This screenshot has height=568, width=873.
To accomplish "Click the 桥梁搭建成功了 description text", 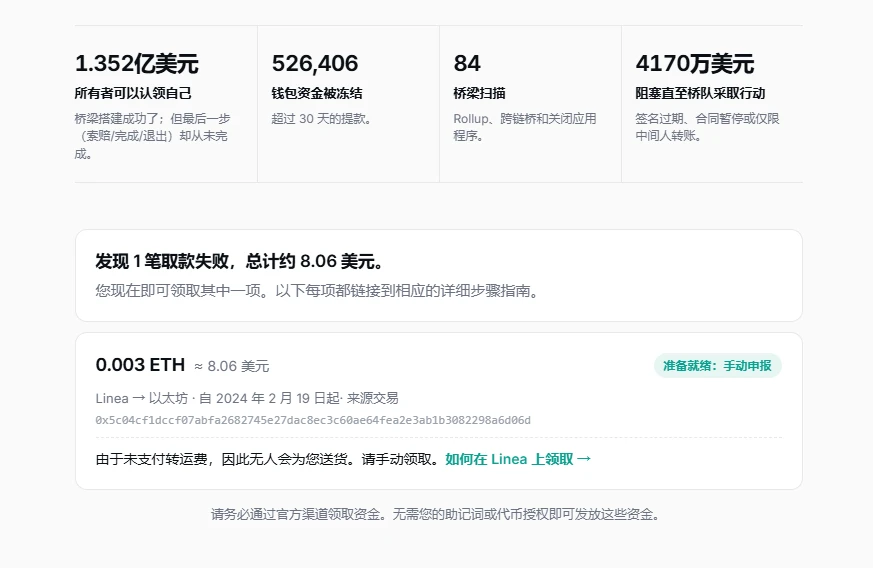I will (x=152, y=136).
